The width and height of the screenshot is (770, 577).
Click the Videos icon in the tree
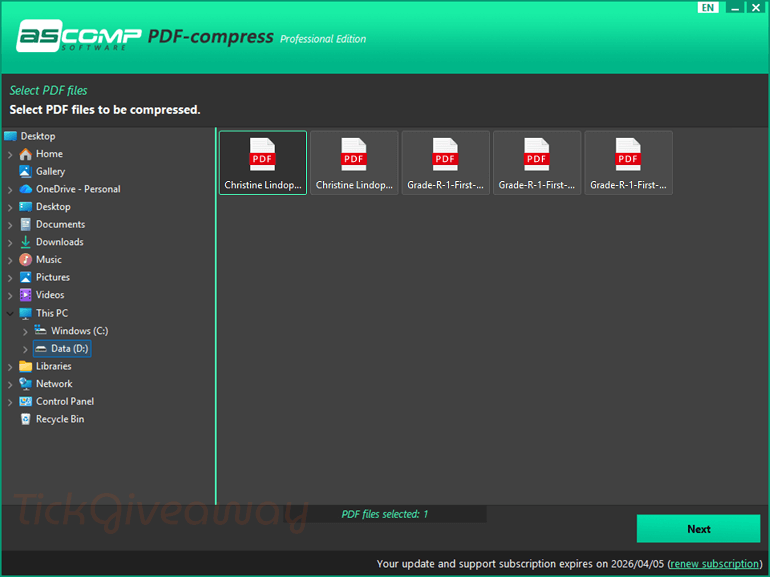pos(26,295)
